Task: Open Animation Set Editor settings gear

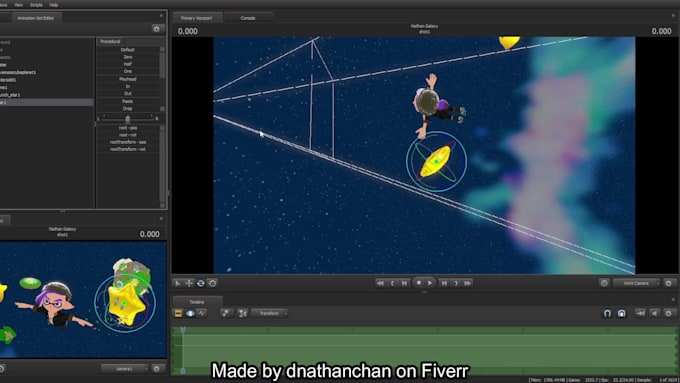Action: coord(157,29)
